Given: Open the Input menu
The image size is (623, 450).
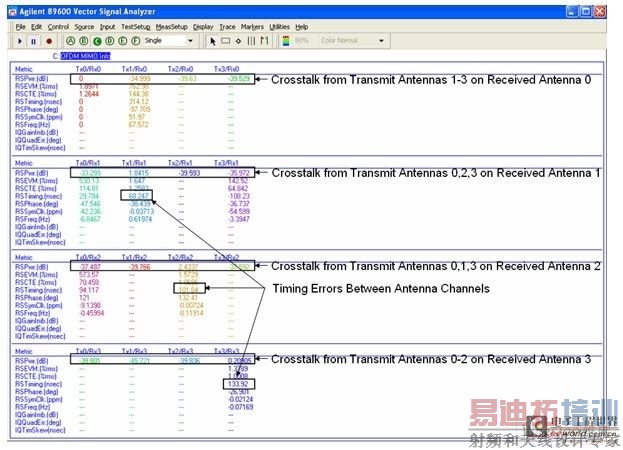Looking at the screenshot, I should pos(107,27).
